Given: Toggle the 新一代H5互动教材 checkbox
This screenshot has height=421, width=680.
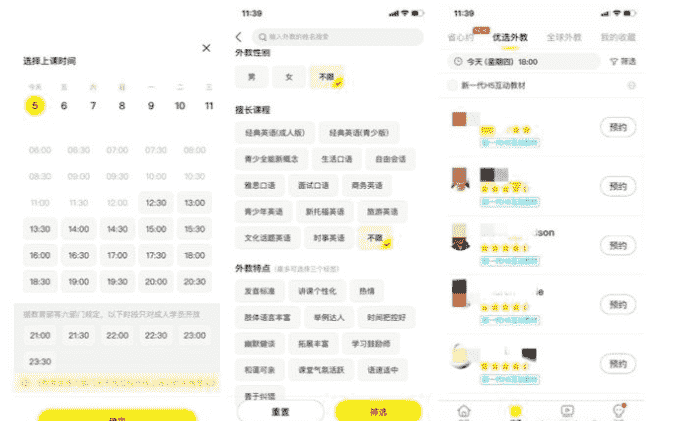Looking at the screenshot, I should tap(452, 85).
